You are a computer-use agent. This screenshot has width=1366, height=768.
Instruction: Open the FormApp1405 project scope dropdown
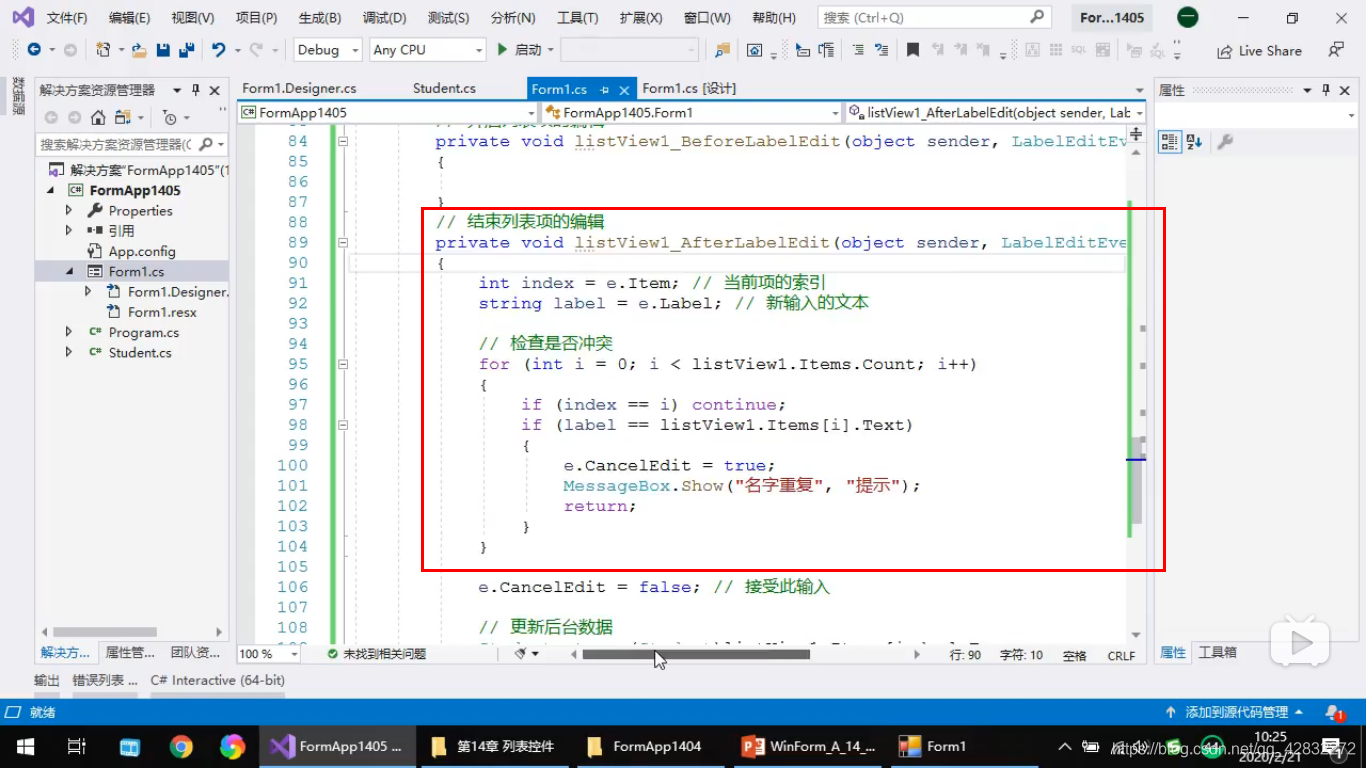click(x=388, y=113)
